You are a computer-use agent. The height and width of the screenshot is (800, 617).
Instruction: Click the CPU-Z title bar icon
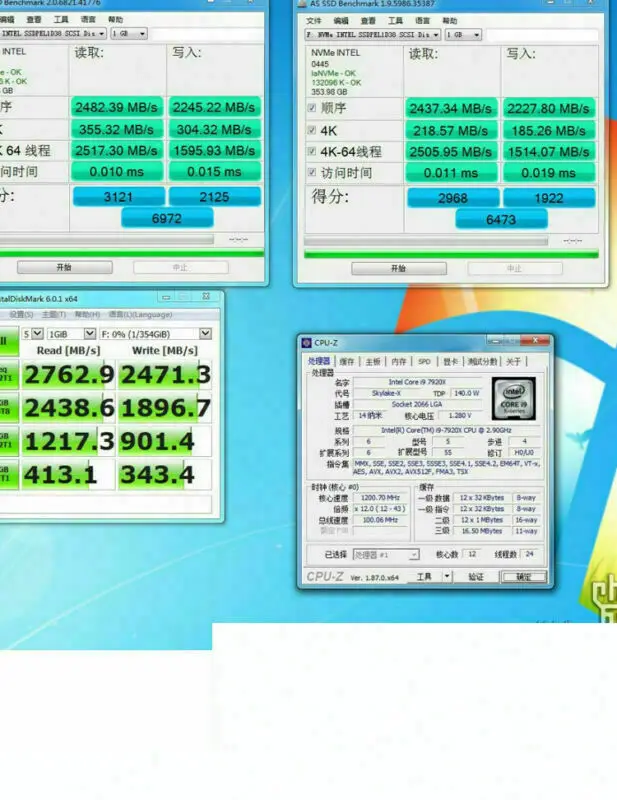(306, 343)
